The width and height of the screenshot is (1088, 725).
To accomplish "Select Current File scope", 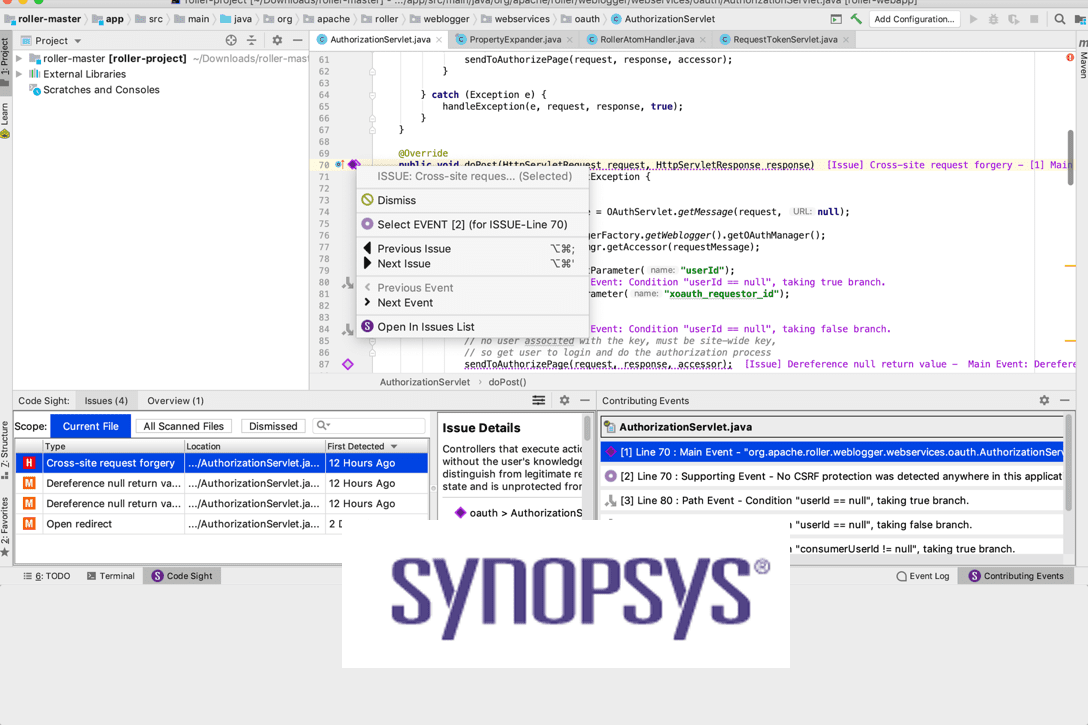I will [90, 426].
